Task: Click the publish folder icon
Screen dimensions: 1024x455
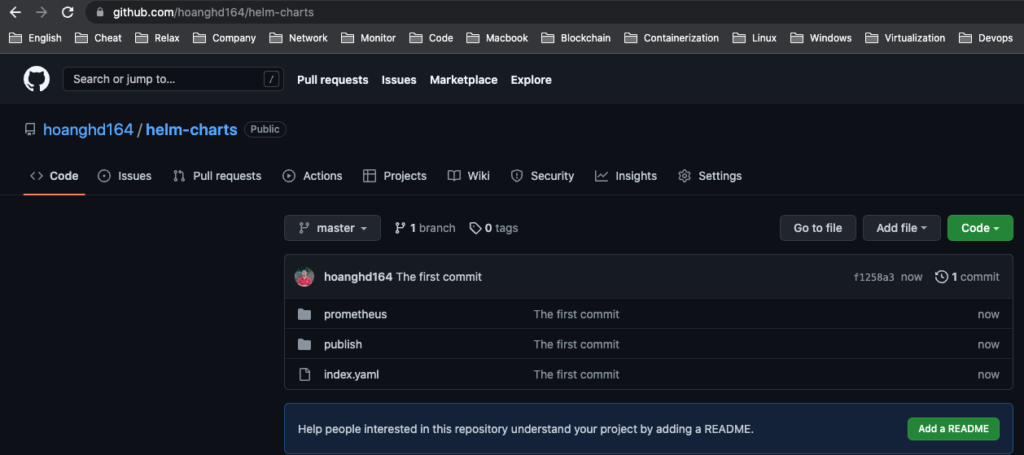Action: pyautogui.click(x=304, y=345)
